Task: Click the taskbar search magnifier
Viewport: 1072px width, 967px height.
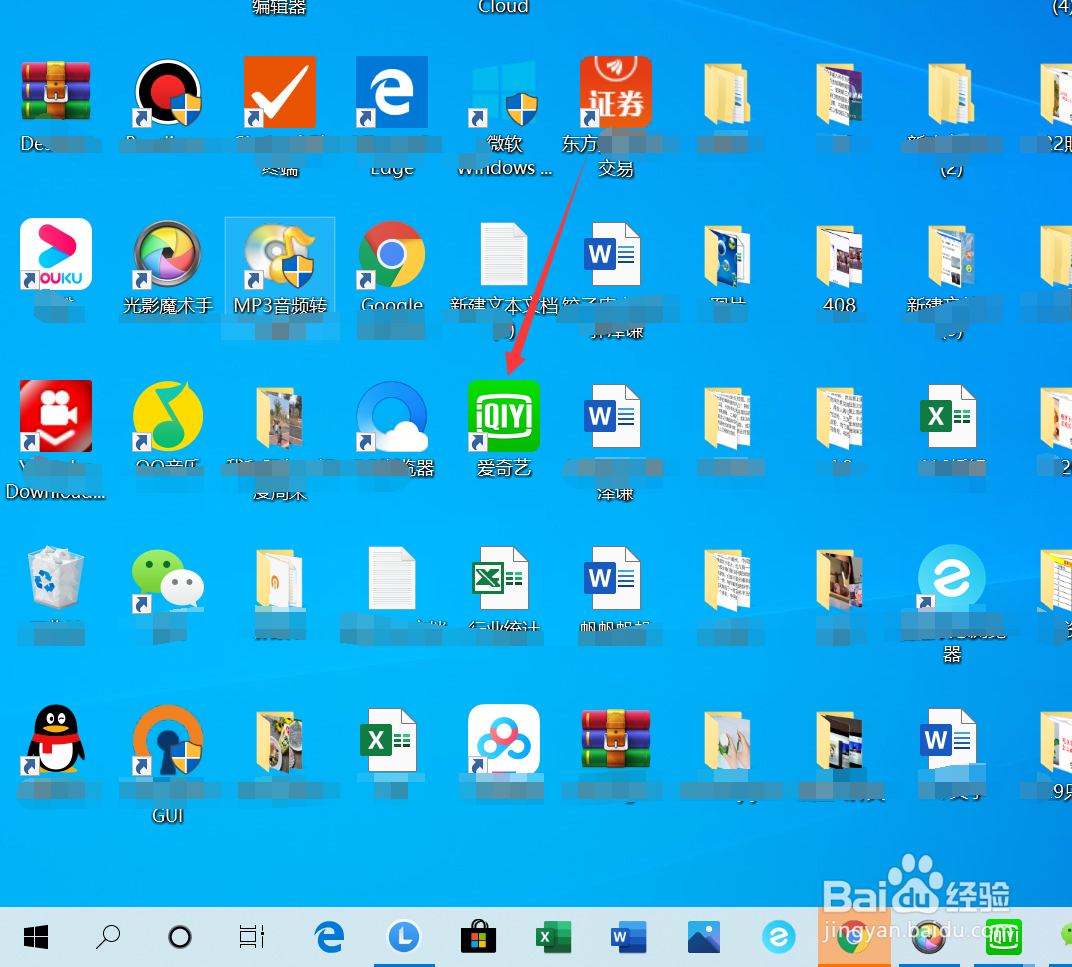Action: click(x=108, y=937)
